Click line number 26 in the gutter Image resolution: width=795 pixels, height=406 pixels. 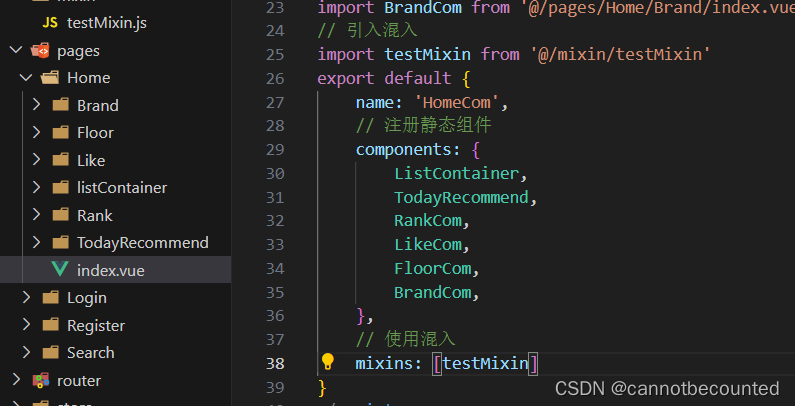point(275,79)
